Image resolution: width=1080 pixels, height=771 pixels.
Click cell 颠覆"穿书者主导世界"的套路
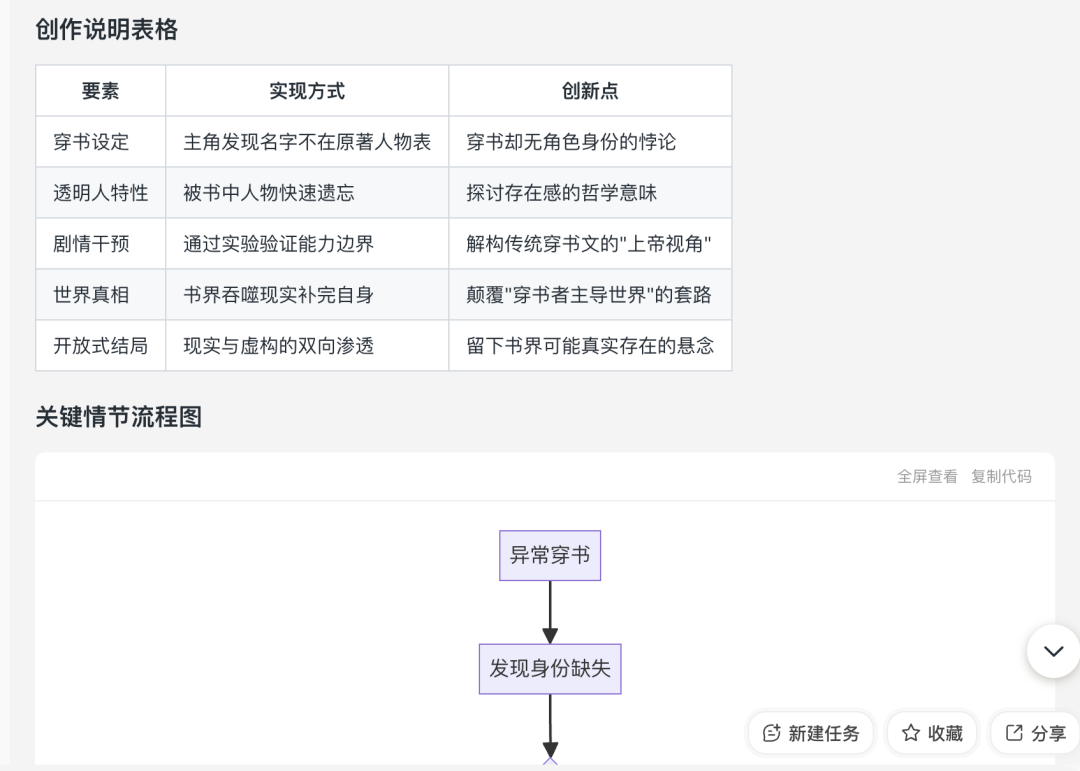click(590, 295)
